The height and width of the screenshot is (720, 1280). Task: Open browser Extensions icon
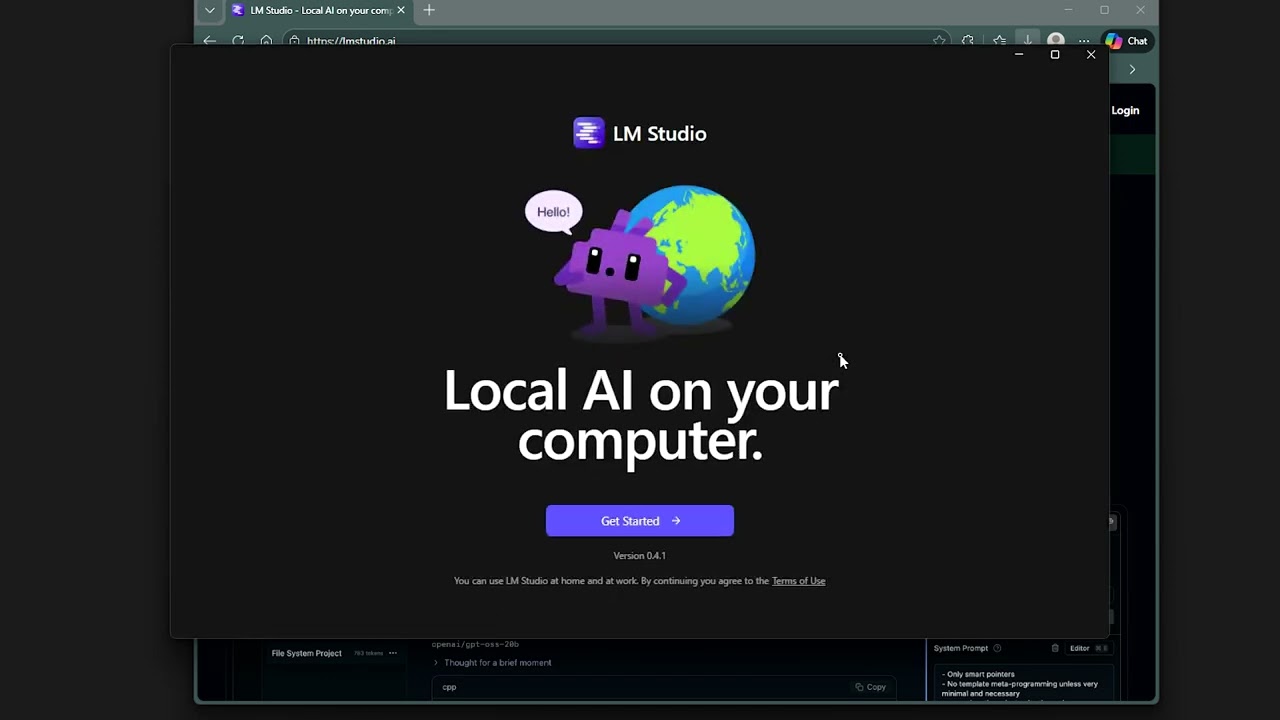[x=968, y=41]
